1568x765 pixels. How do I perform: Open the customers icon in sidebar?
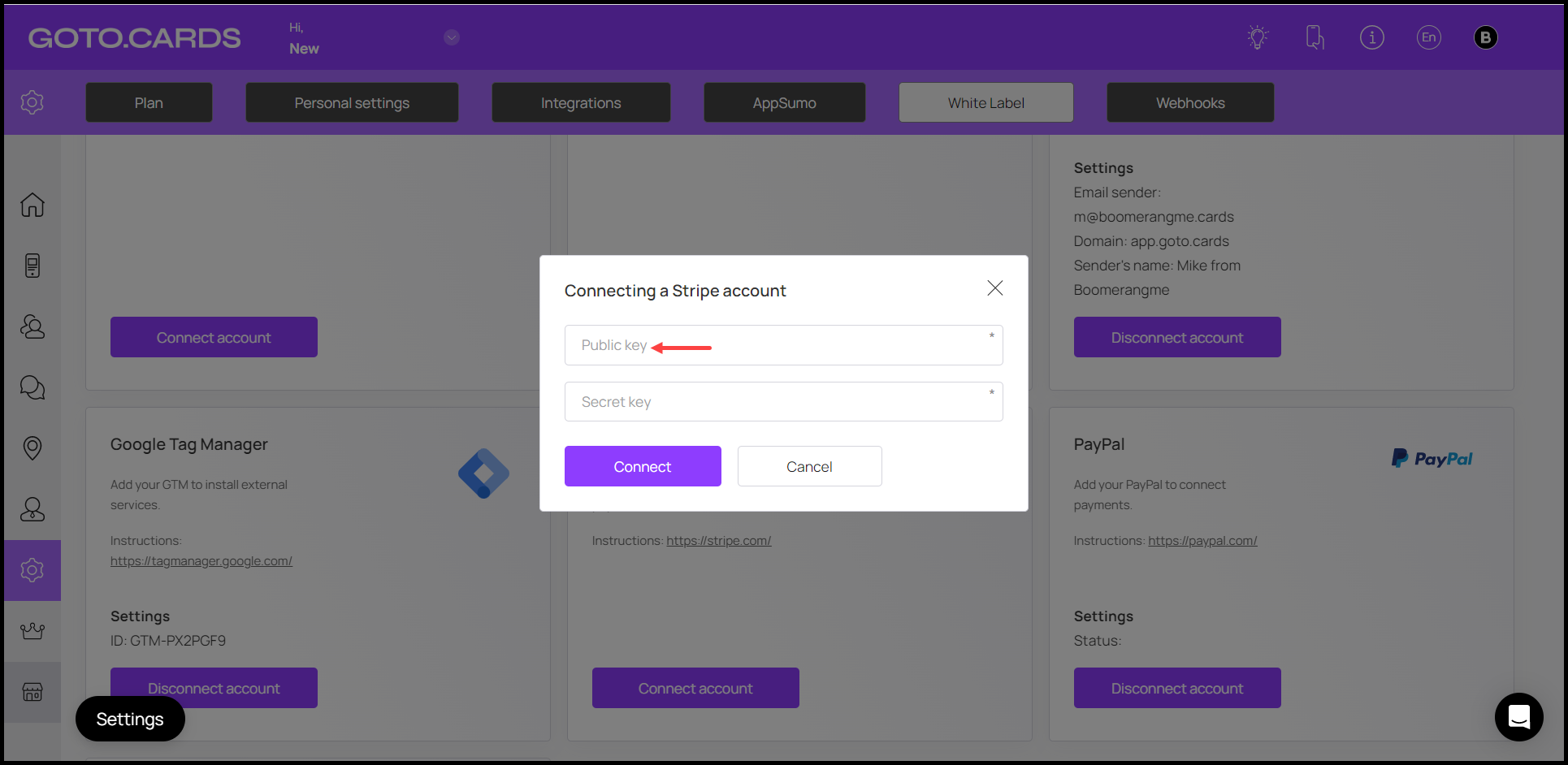(32, 326)
